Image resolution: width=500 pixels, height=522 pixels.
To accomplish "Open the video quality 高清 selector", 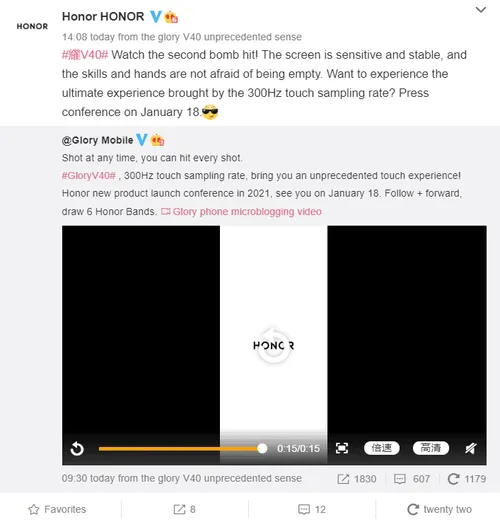I will click(431, 448).
